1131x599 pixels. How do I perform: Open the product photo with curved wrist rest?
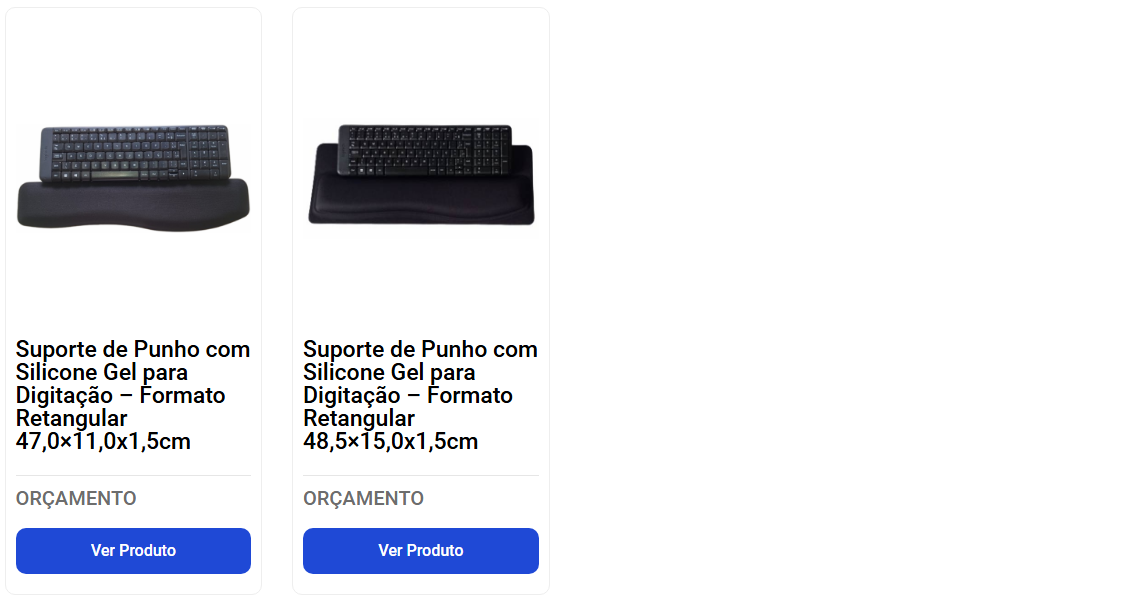133,178
